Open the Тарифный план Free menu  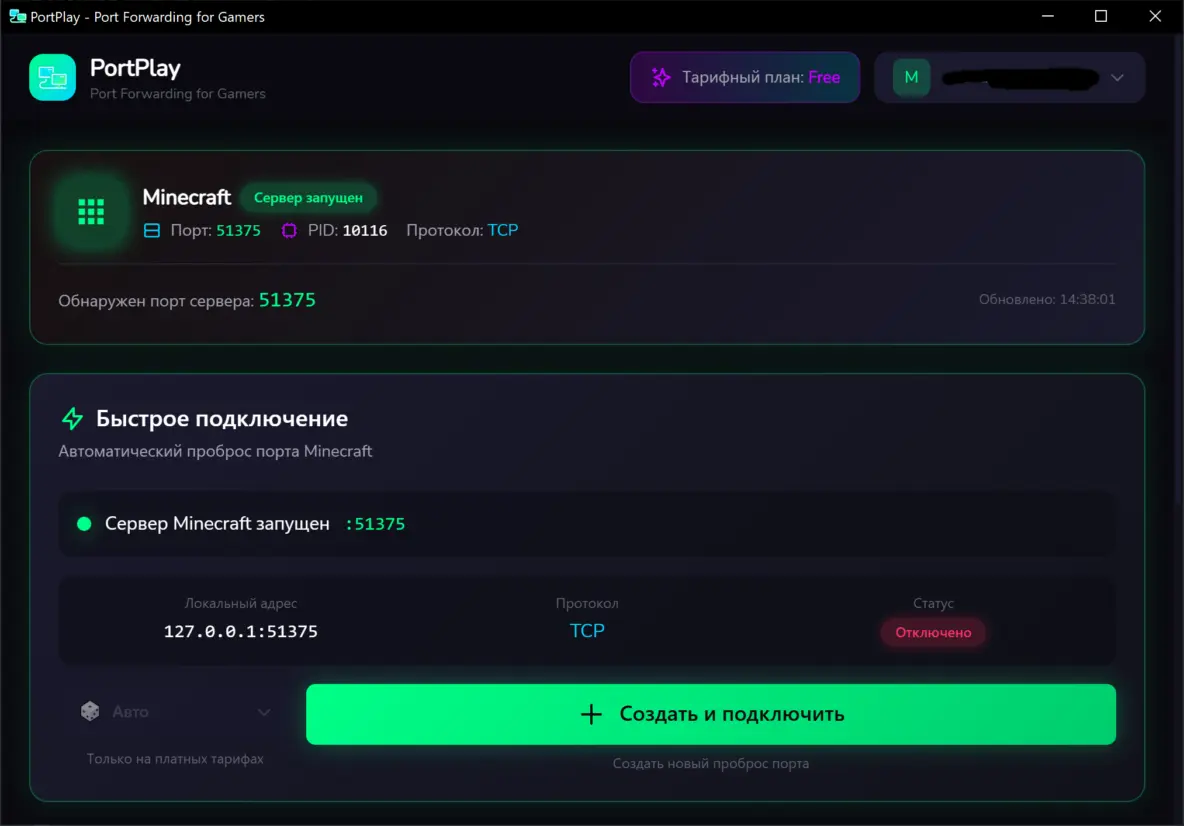pos(744,77)
